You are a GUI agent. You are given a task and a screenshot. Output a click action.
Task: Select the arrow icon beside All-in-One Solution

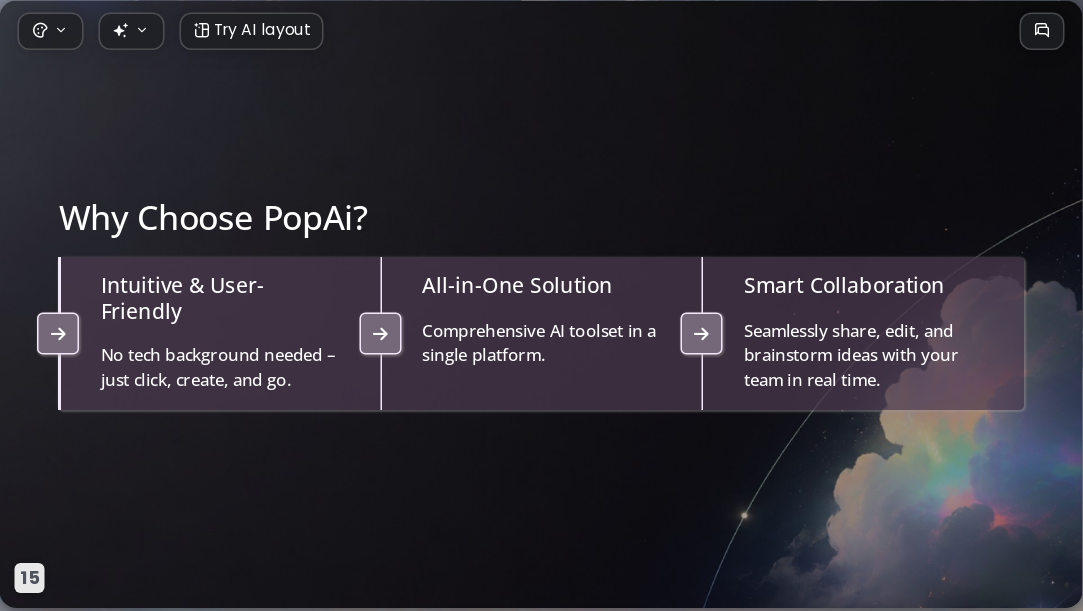380,333
